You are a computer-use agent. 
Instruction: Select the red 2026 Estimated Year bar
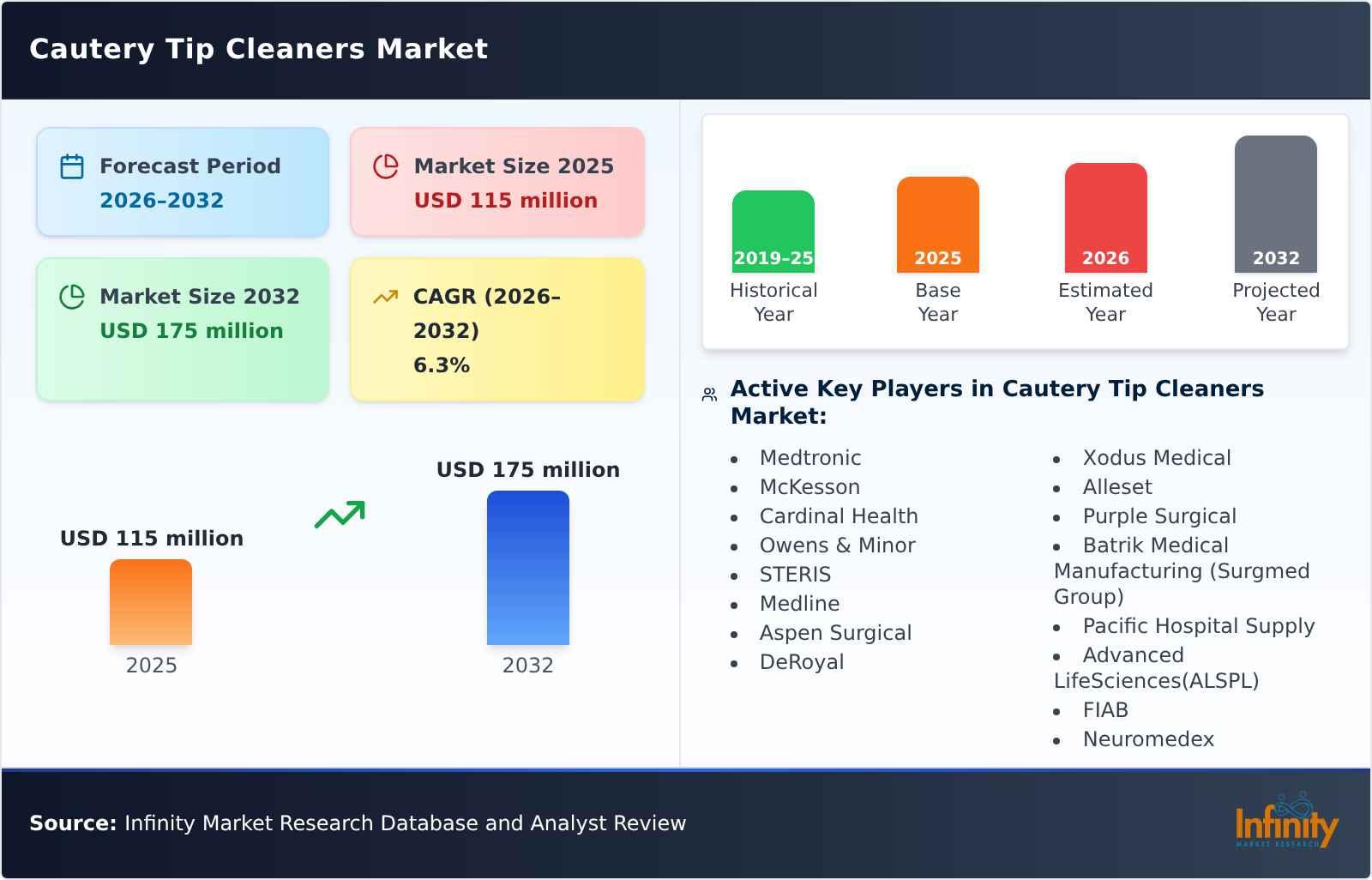(1106, 218)
